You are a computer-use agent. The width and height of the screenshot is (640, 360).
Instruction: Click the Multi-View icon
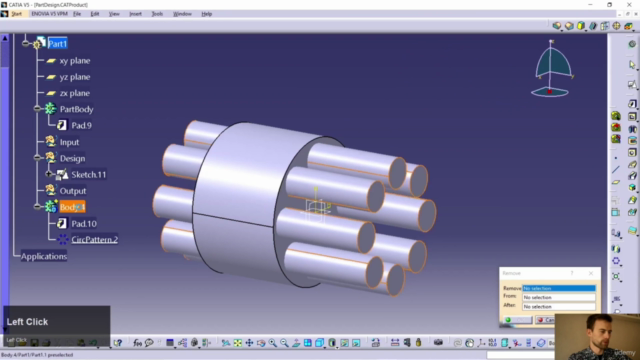click(x=307, y=343)
